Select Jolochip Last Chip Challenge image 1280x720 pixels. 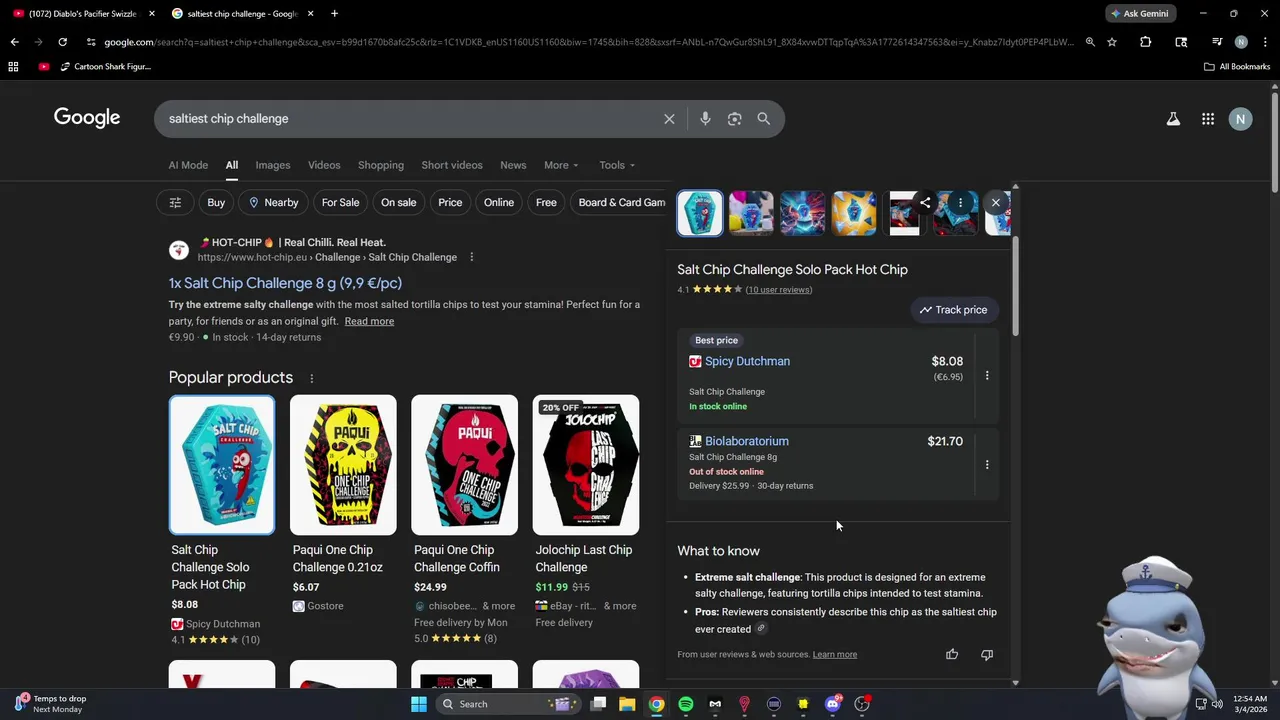click(x=586, y=465)
